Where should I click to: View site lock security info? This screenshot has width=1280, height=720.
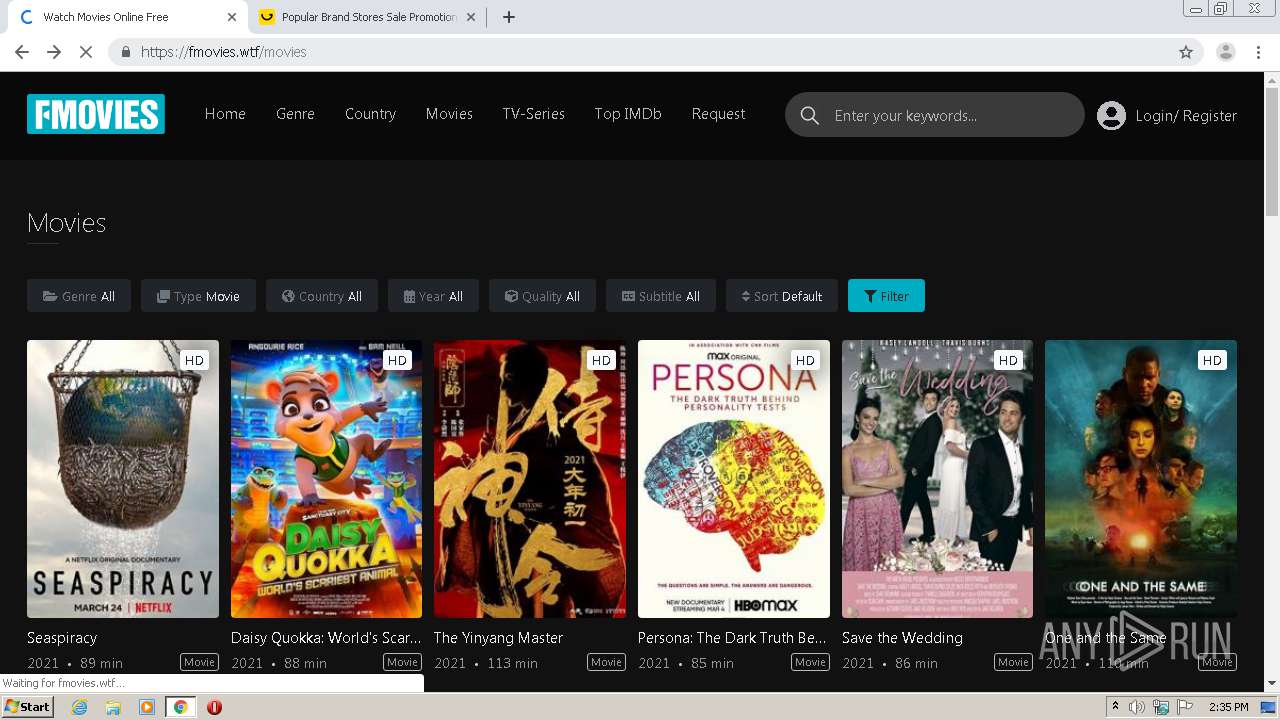[x=126, y=52]
